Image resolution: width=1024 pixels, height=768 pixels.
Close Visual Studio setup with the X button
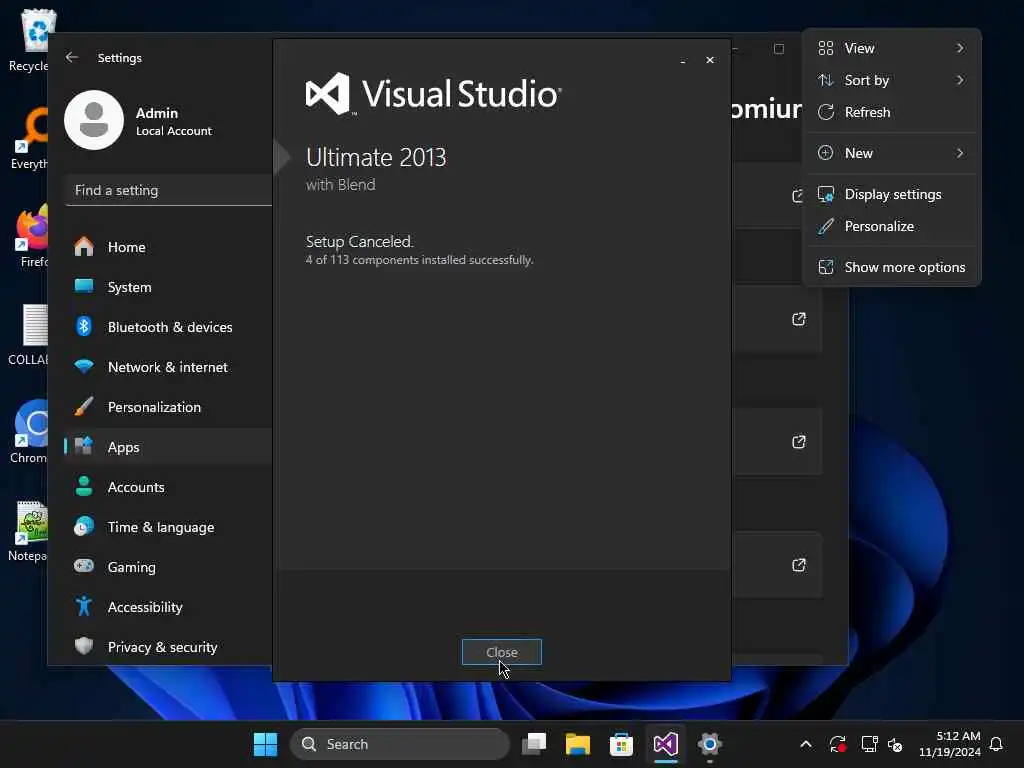710,60
